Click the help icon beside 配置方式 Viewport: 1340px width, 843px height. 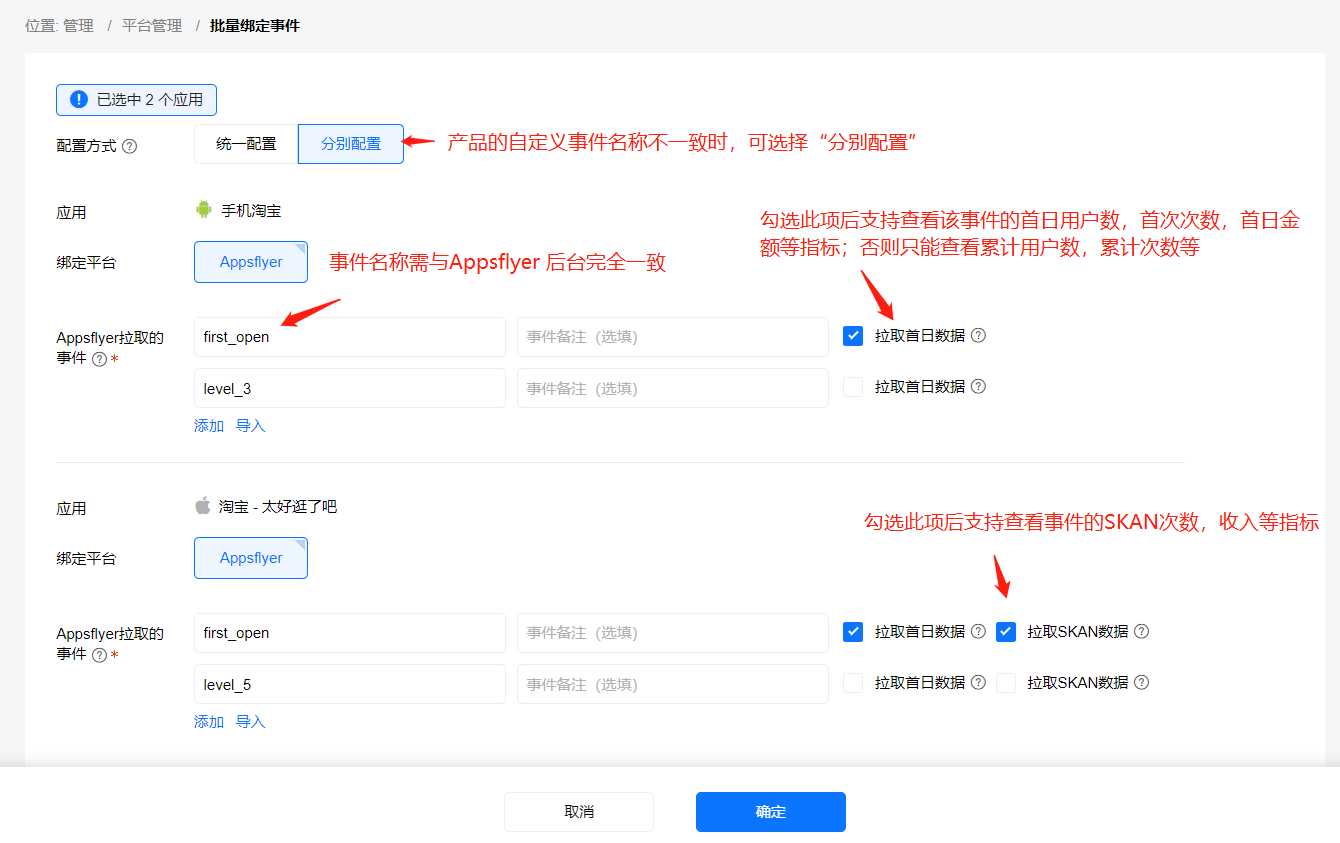pyautogui.click(x=129, y=146)
